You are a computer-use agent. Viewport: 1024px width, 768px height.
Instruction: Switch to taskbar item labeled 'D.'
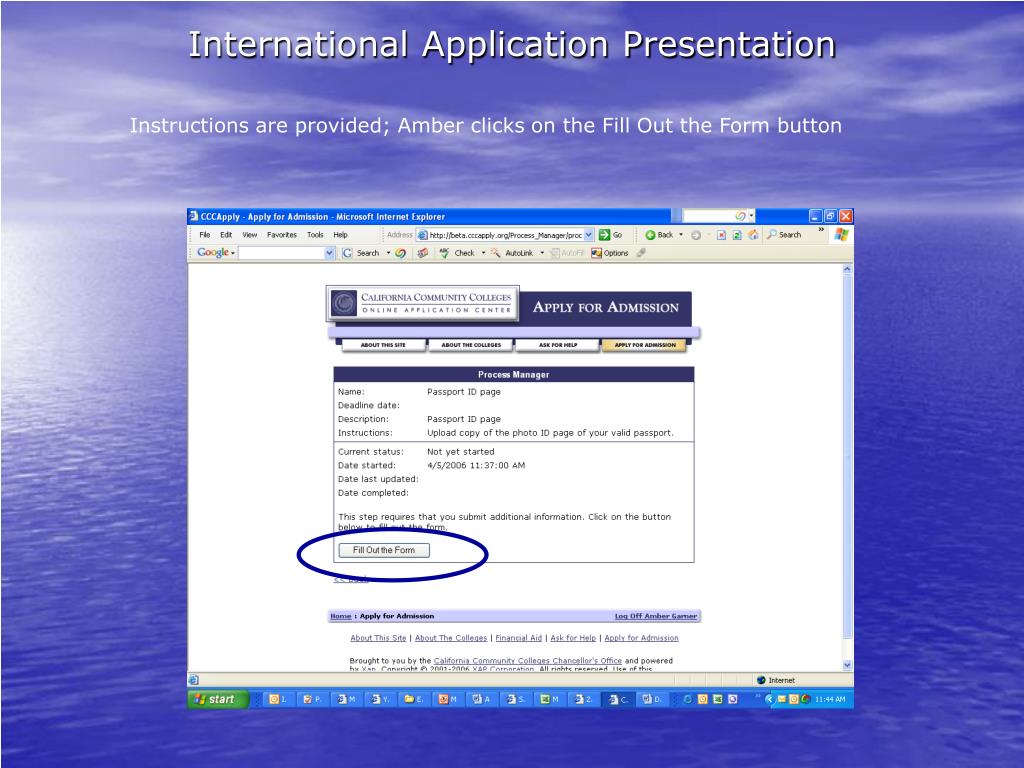651,699
